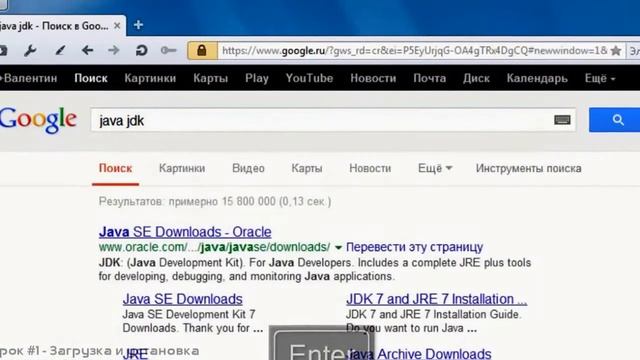The height and width of the screenshot is (360, 640).
Task: Open the on-screen keyboard icon
Action: (562, 120)
